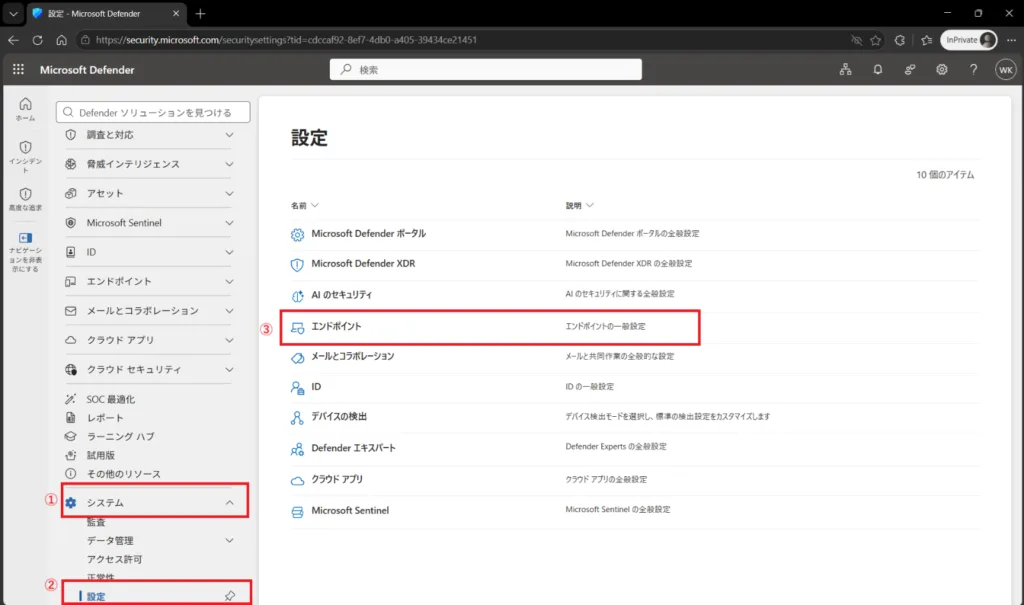Click the Microsoft Sentinel row icon
This screenshot has width=1024, height=605.
click(297, 512)
